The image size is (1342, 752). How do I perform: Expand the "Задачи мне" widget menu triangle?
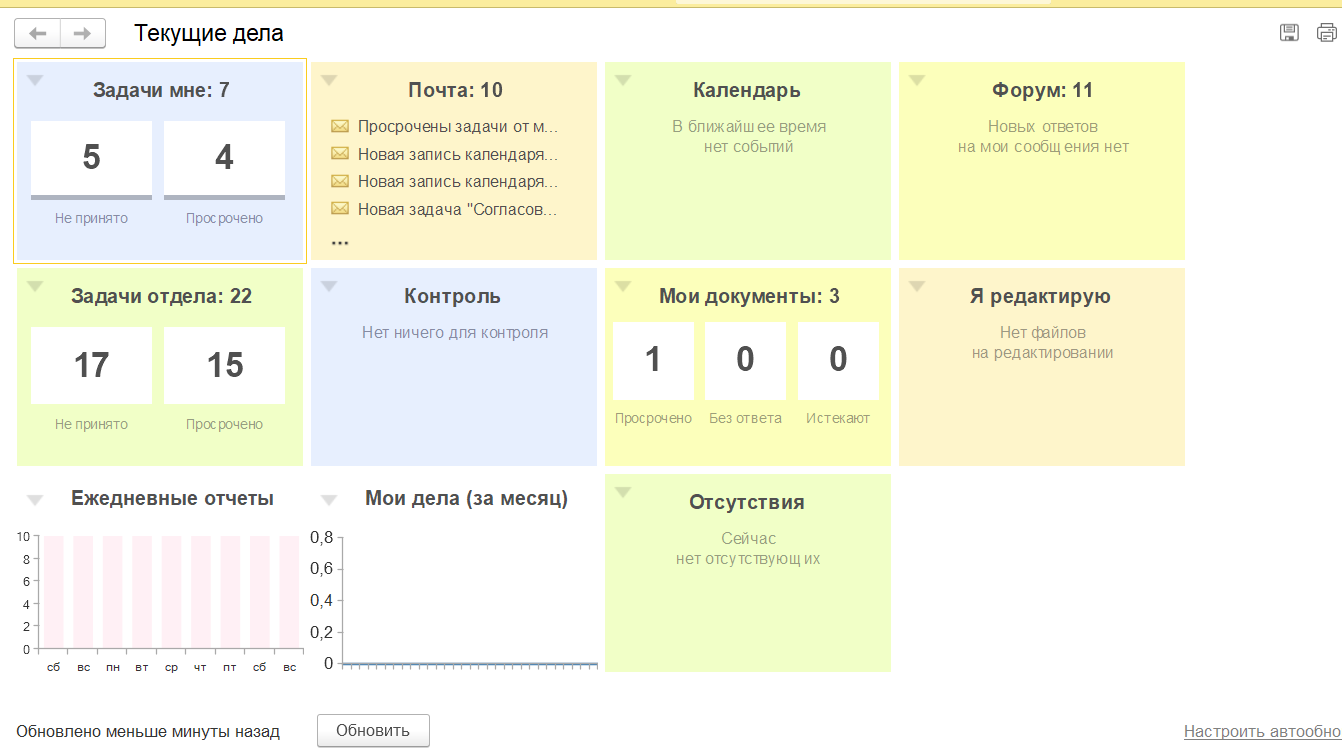[x=35, y=81]
